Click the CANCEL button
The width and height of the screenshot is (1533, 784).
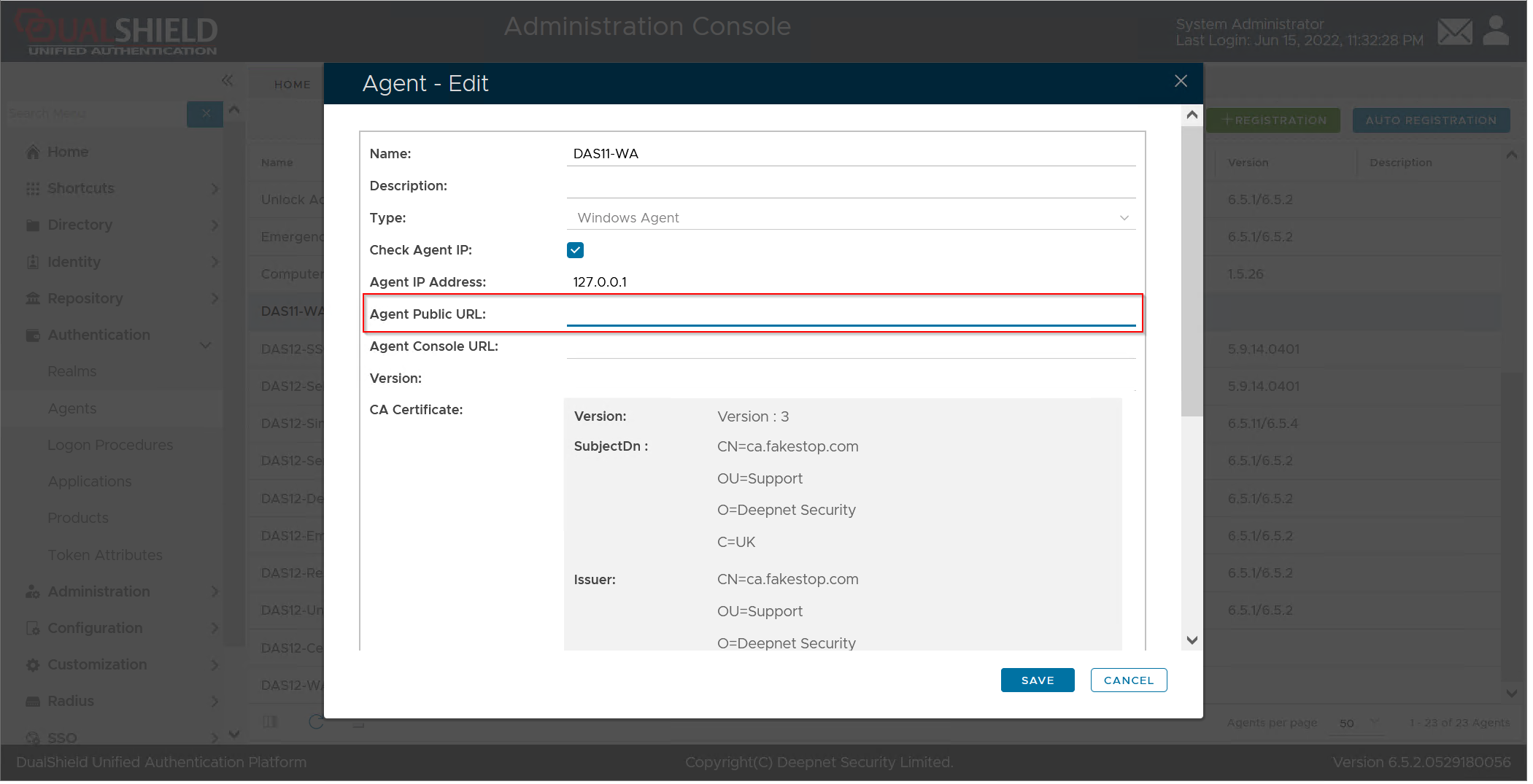pos(1128,680)
